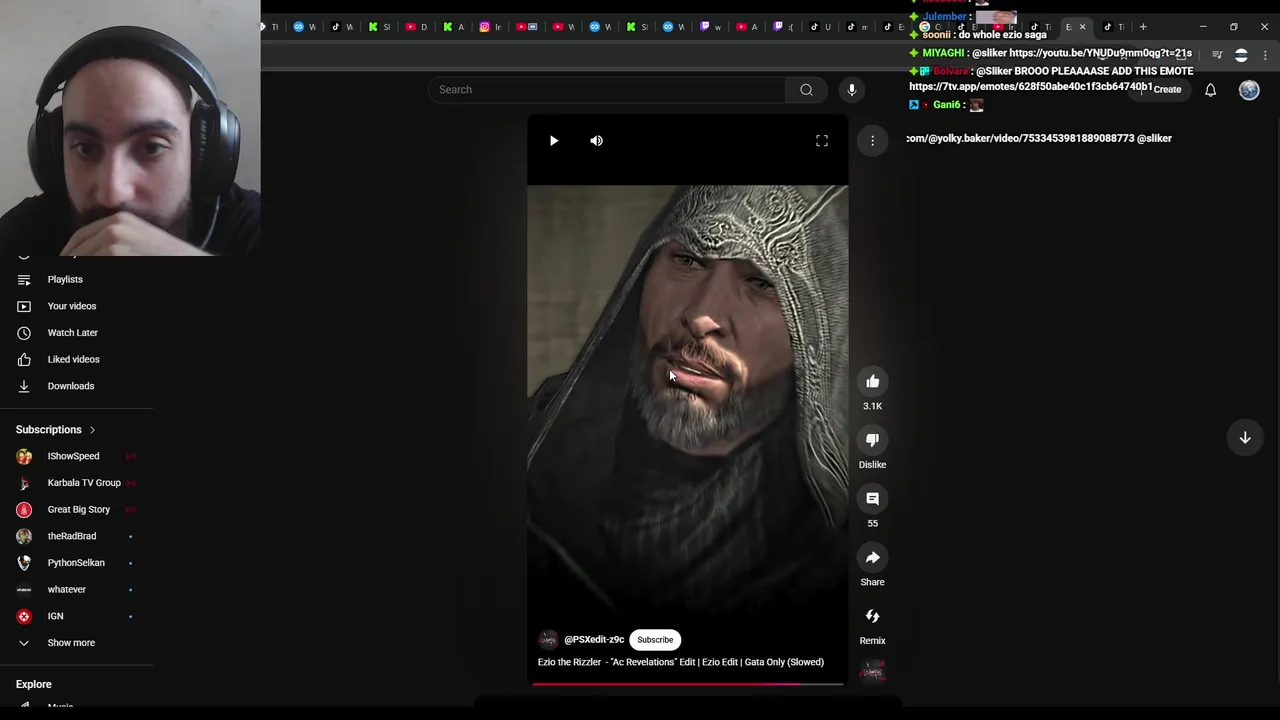Remix this short

[x=872, y=616]
